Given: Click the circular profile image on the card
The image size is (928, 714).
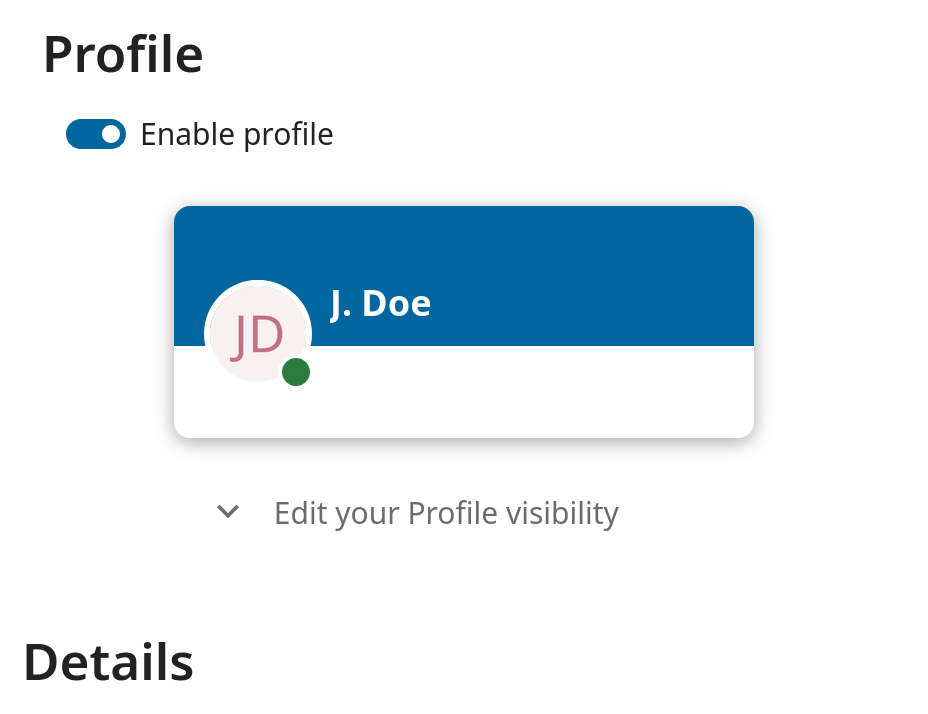Looking at the screenshot, I should [257, 333].
